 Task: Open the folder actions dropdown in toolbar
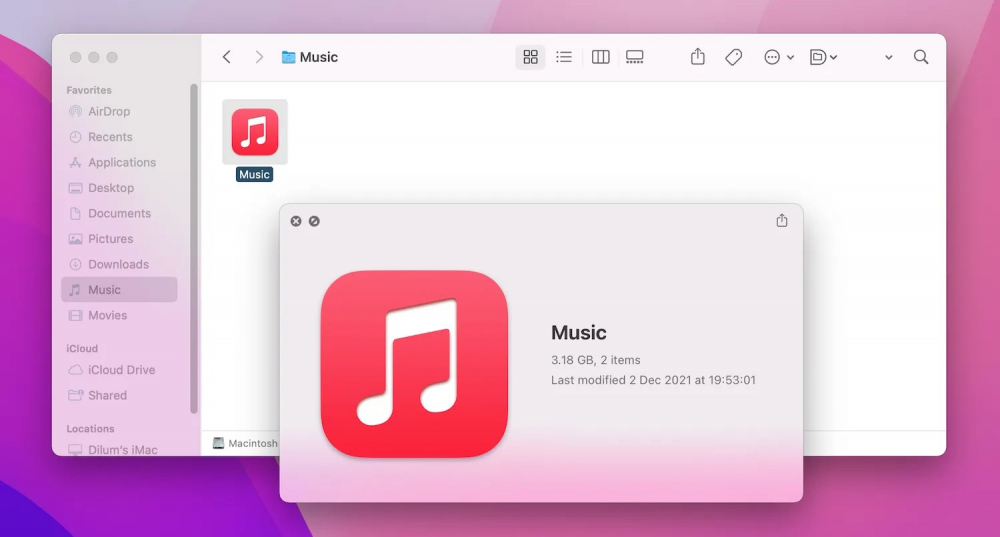pyautogui.click(x=823, y=57)
